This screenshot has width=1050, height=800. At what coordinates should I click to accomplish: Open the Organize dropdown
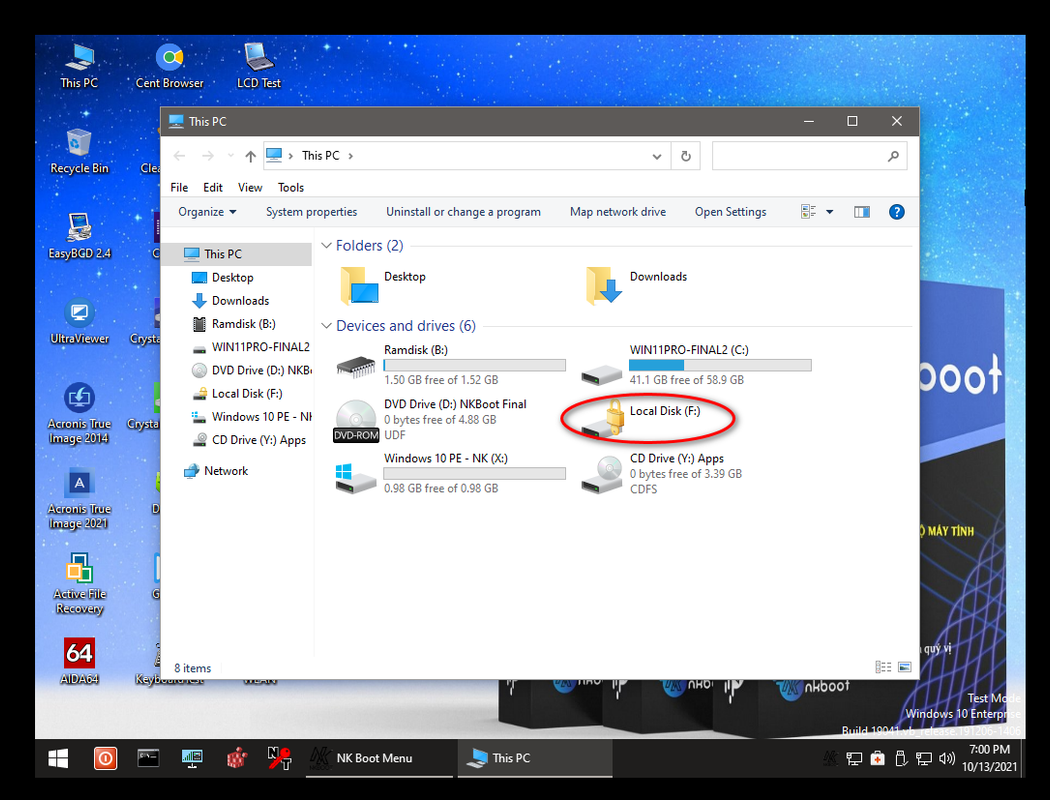point(207,212)
